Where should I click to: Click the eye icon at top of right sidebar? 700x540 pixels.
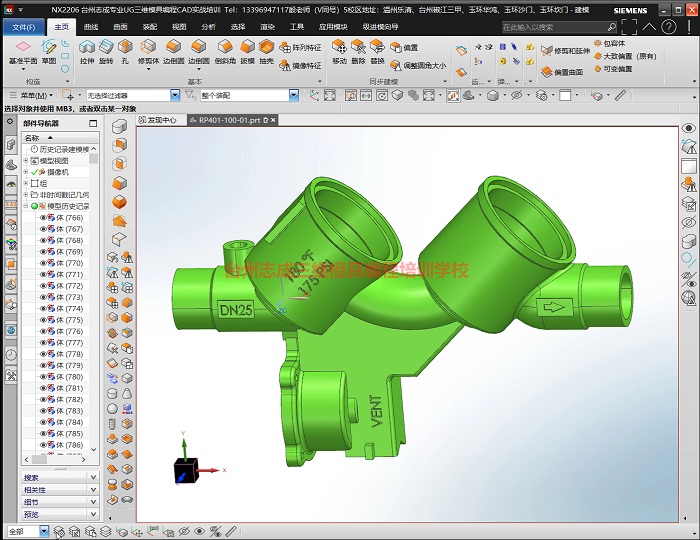(688, 128)
